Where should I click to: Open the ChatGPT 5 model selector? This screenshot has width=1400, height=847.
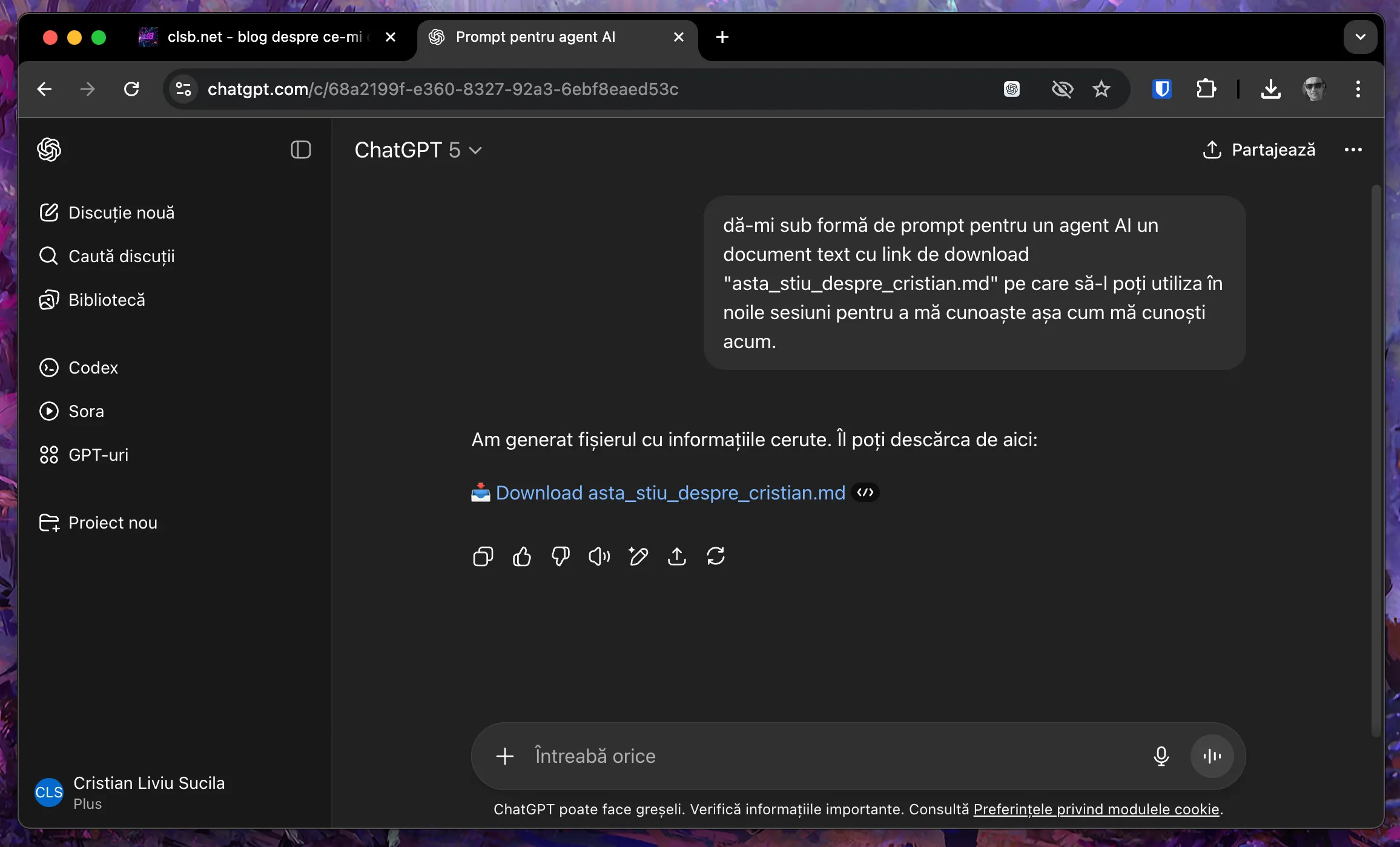418,150
